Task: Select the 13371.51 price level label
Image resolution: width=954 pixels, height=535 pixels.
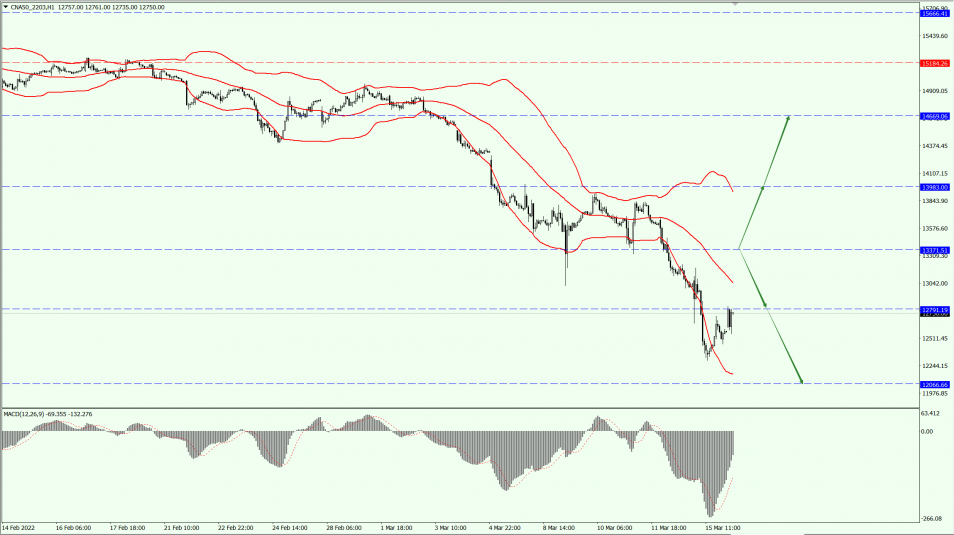Action: (x=934, y=250)
